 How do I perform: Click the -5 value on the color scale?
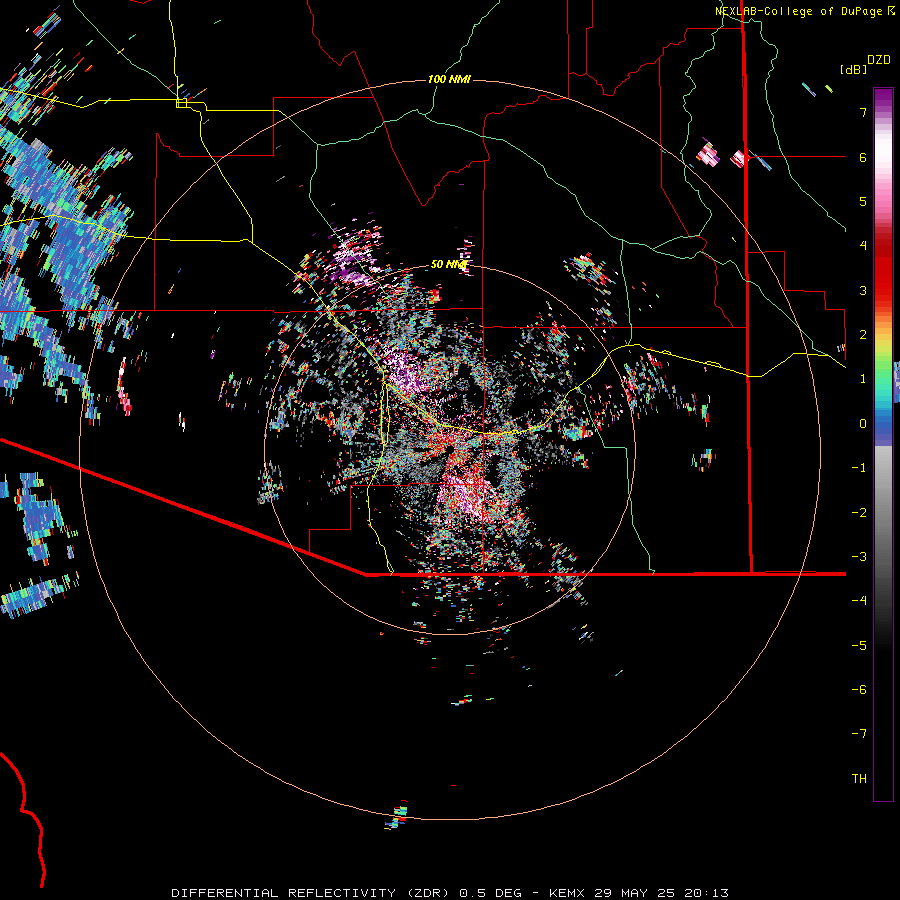[x=859, y=646]
